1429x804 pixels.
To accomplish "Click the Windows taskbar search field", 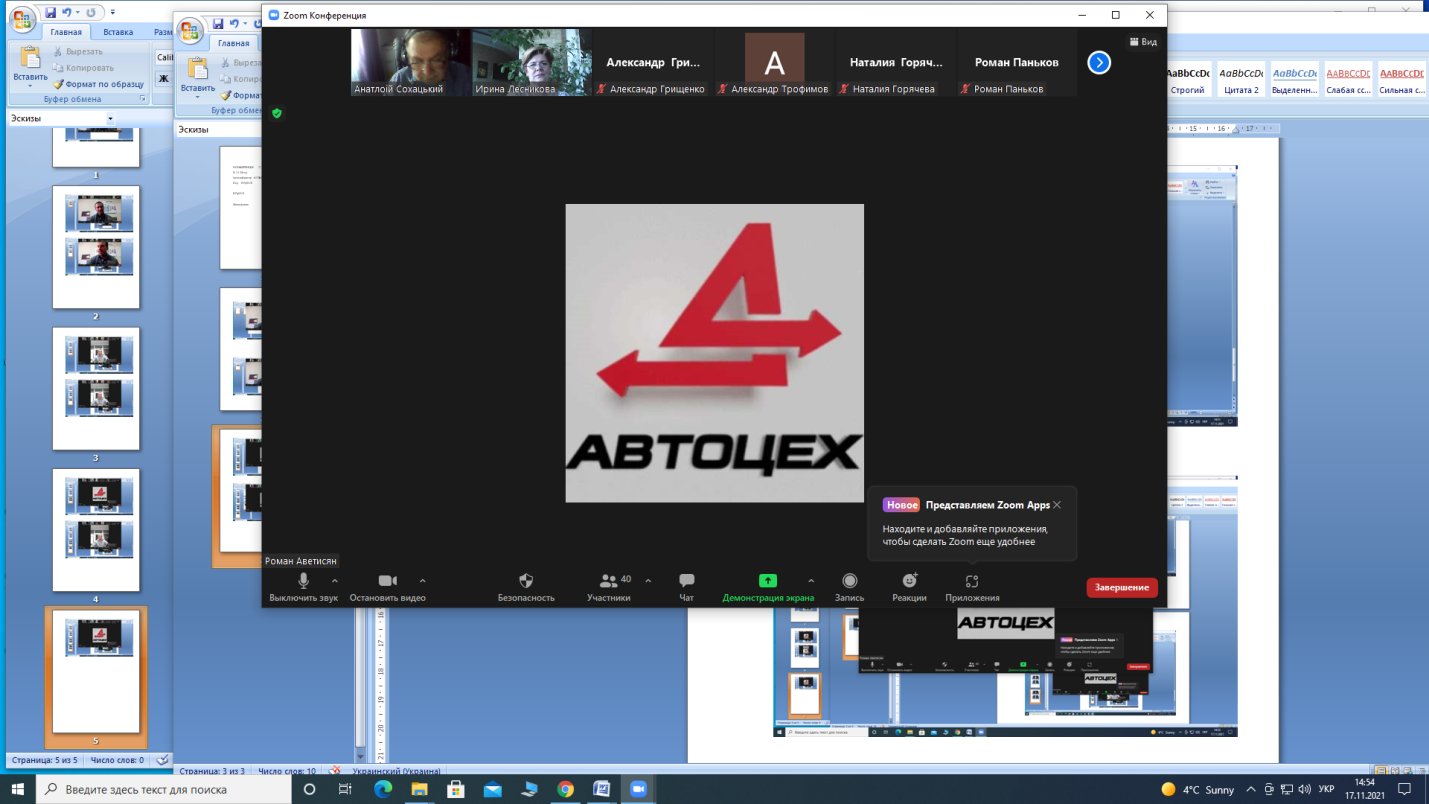I will pyautogui.click(x=164, y=790).
